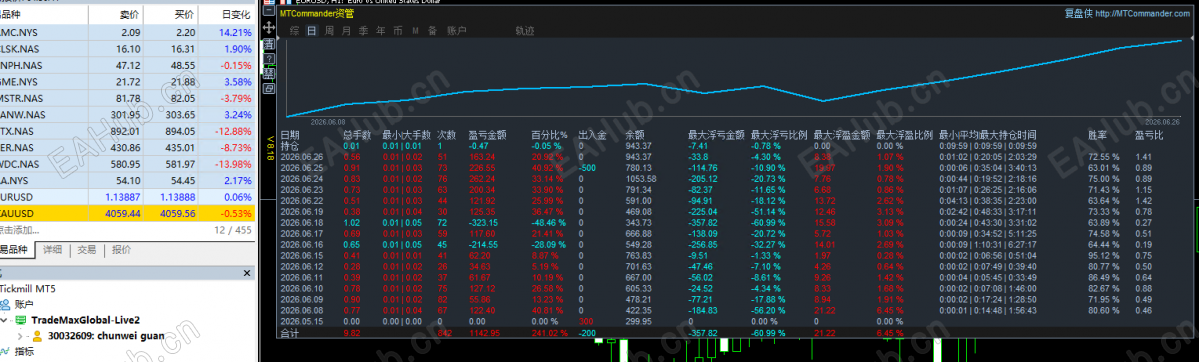The image size is (1199, 362).
Task: Select the 年 yearly tab
Action: (380, 31)
